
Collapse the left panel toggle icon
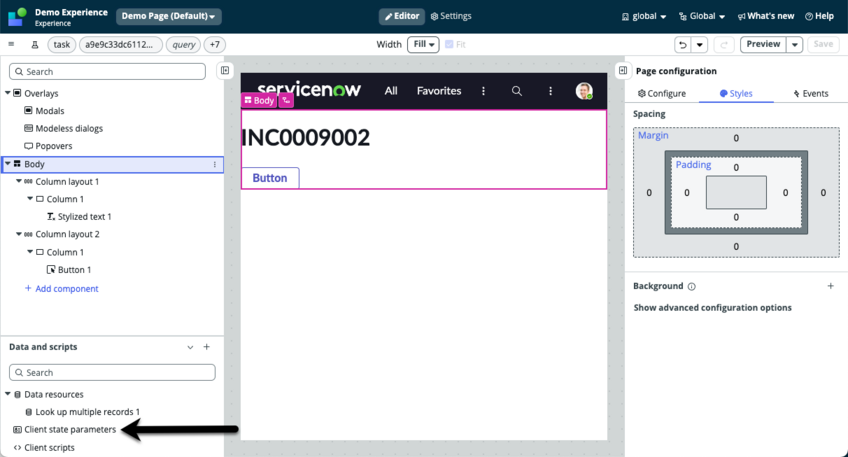225,70
